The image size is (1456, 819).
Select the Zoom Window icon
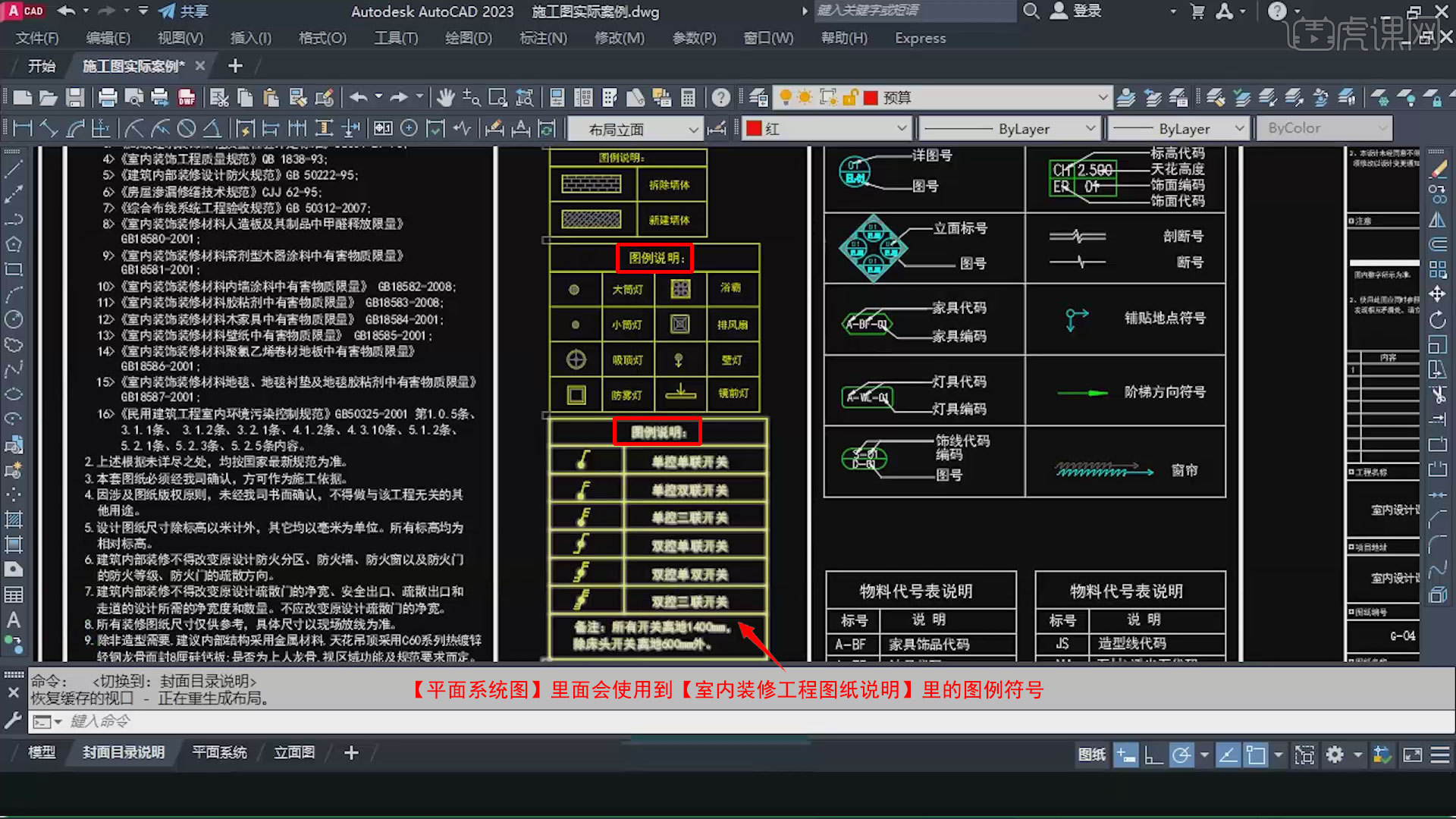click(498, 97)
